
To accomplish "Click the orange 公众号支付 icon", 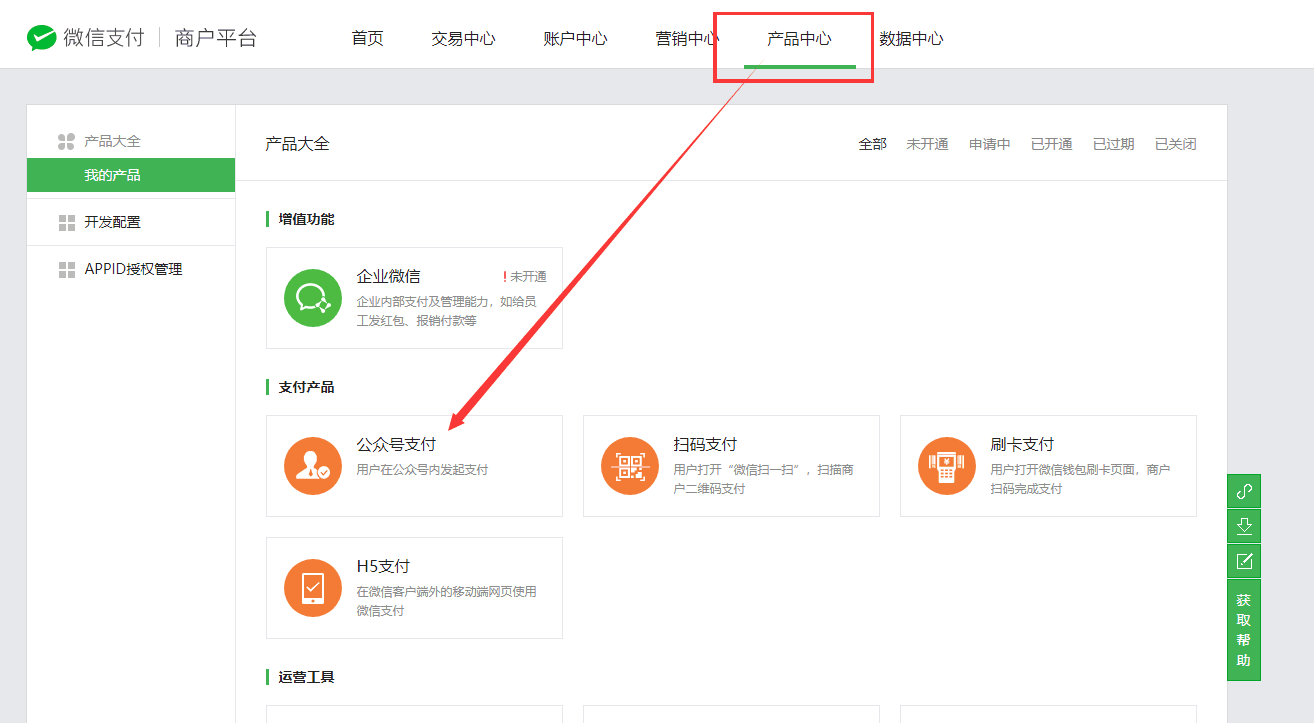I will (x=313, y=466).
